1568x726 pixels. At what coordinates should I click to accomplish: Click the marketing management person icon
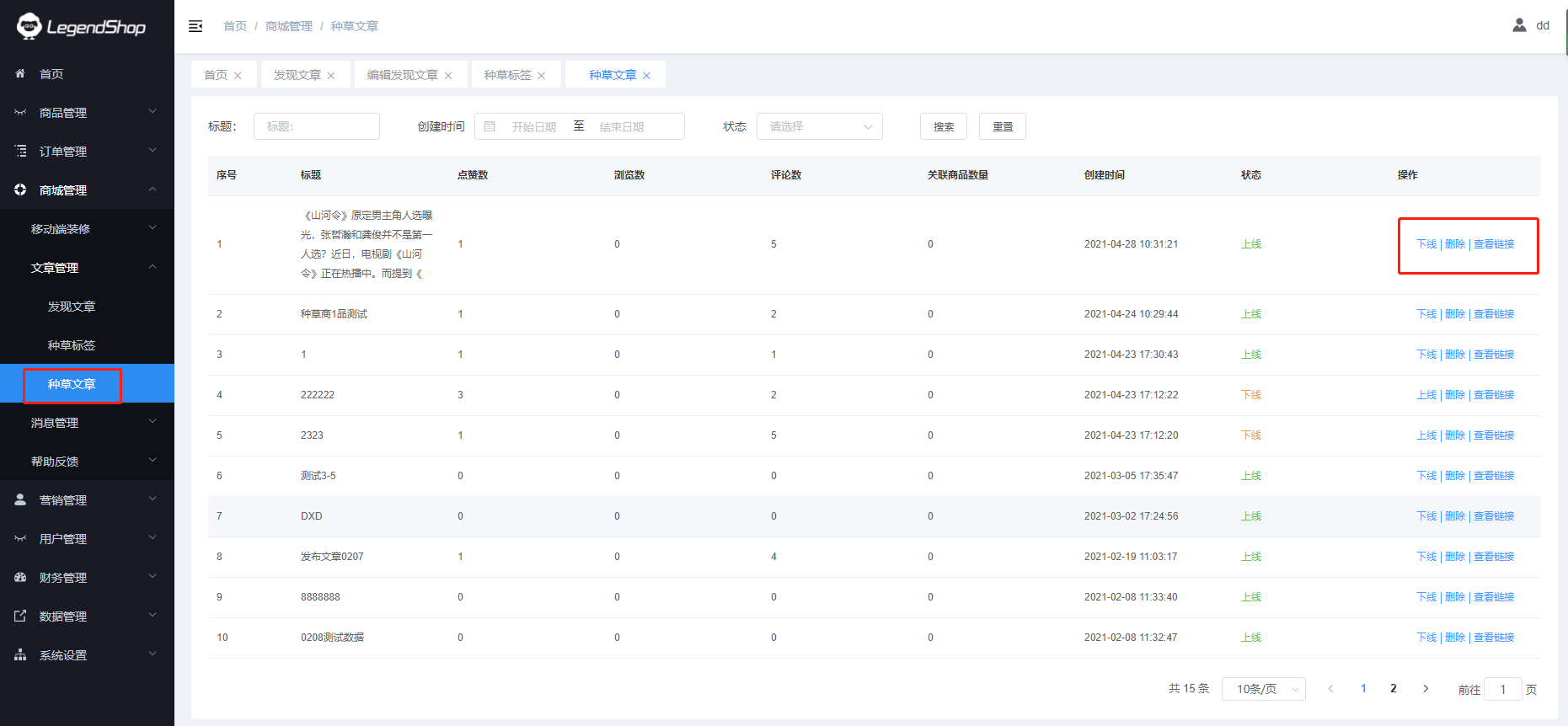click(x=20, y=499)
